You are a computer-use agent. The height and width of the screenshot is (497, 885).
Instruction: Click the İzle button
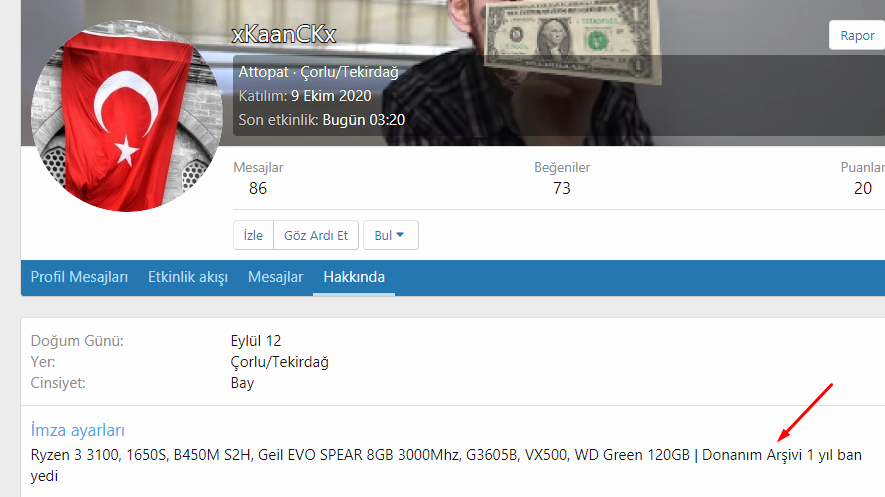(253, 235)
